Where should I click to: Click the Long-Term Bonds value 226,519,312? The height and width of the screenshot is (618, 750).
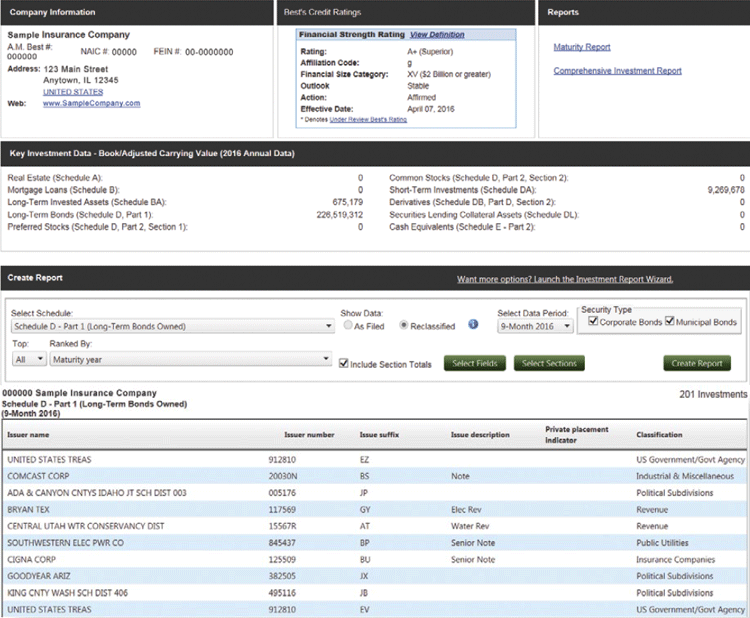pyautogui.click(x=340, y=215)
